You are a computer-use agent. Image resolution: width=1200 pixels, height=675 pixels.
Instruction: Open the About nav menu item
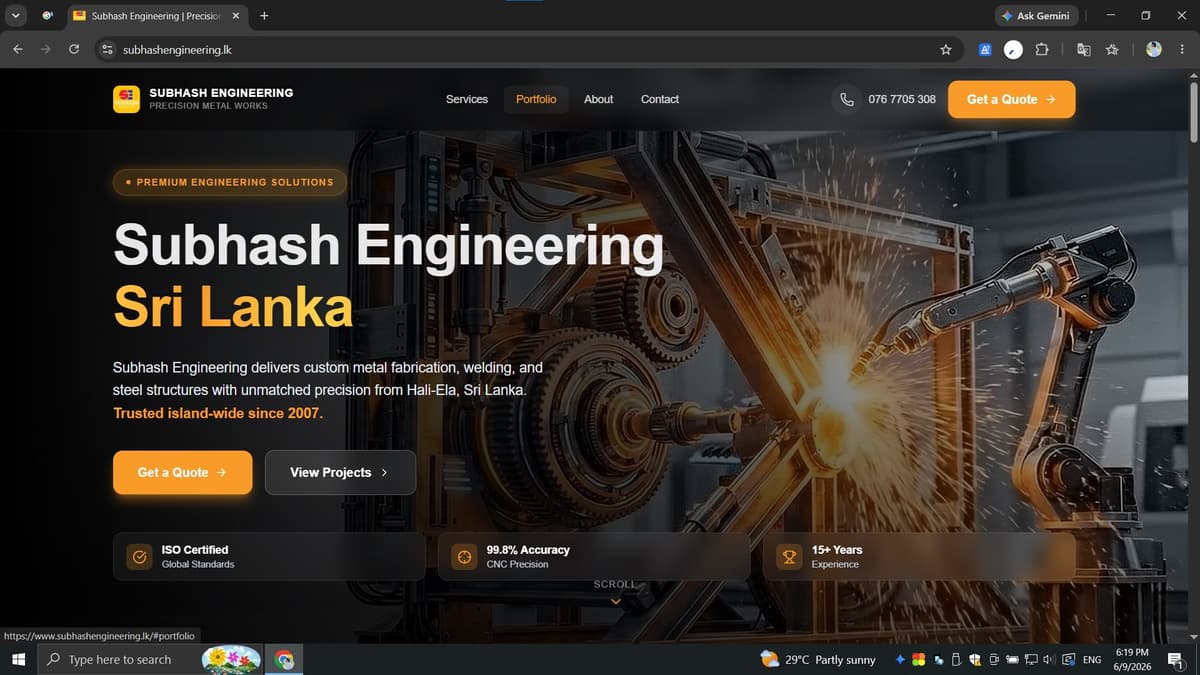[598, 99]
